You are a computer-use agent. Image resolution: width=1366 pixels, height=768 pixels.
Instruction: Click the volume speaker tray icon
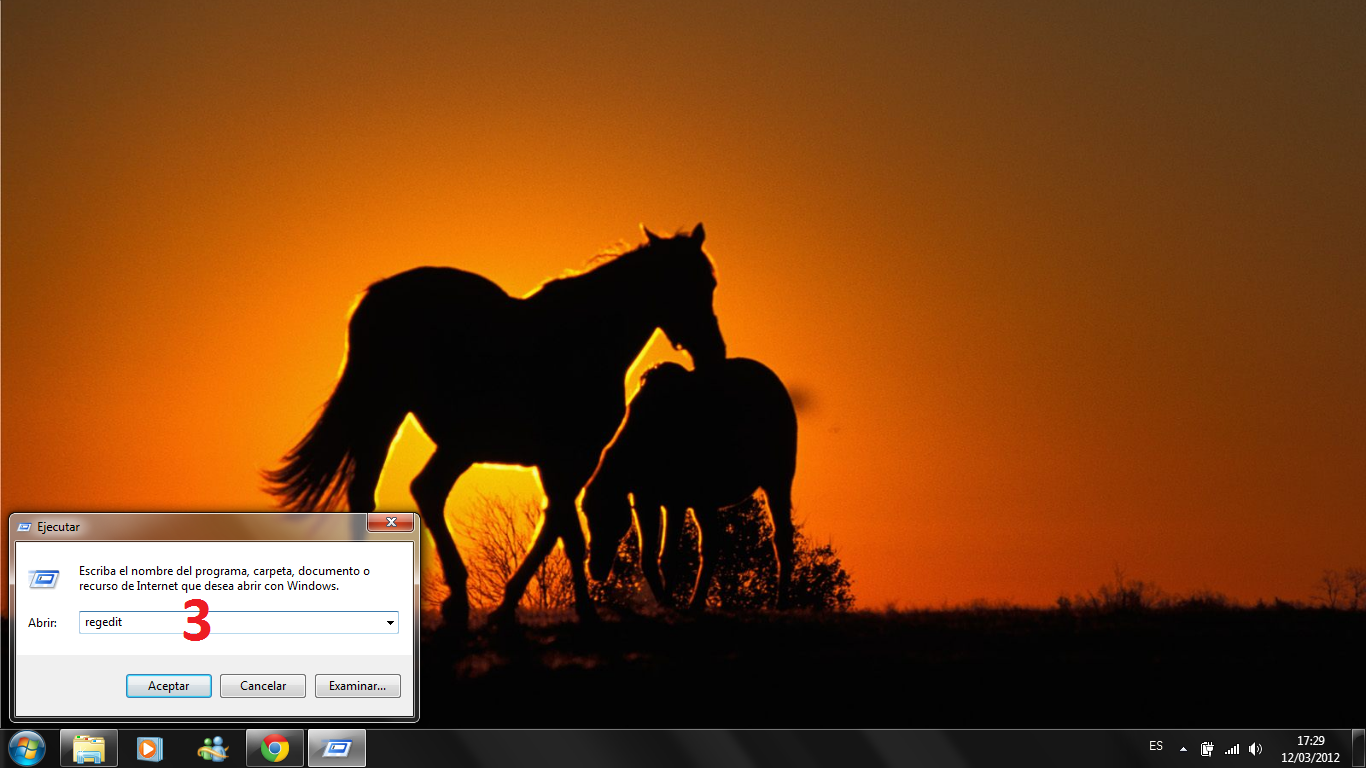(1256, 749)
